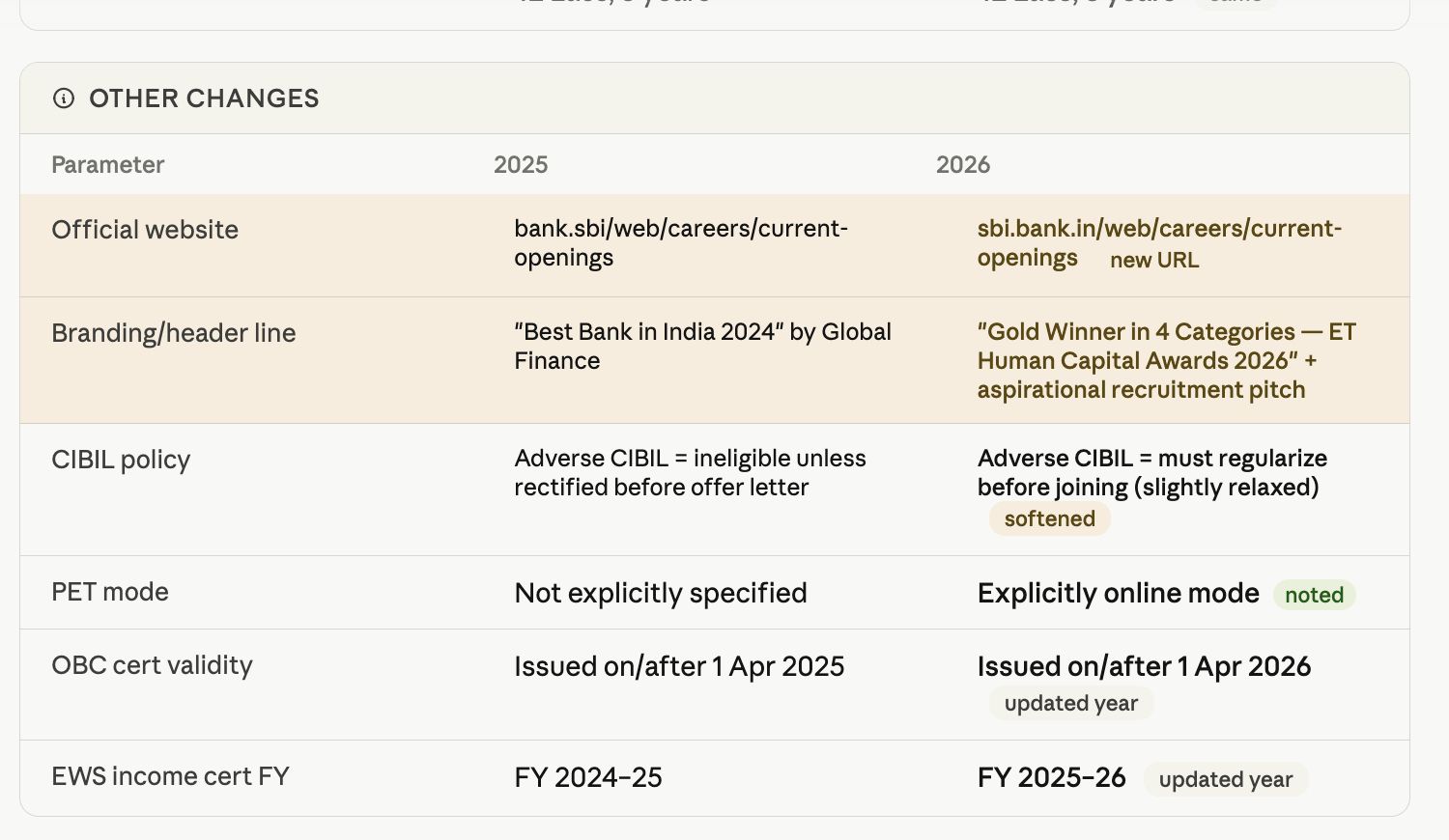Click 'Adverse CIBIL = ineligible unless rectified' text

691,473
